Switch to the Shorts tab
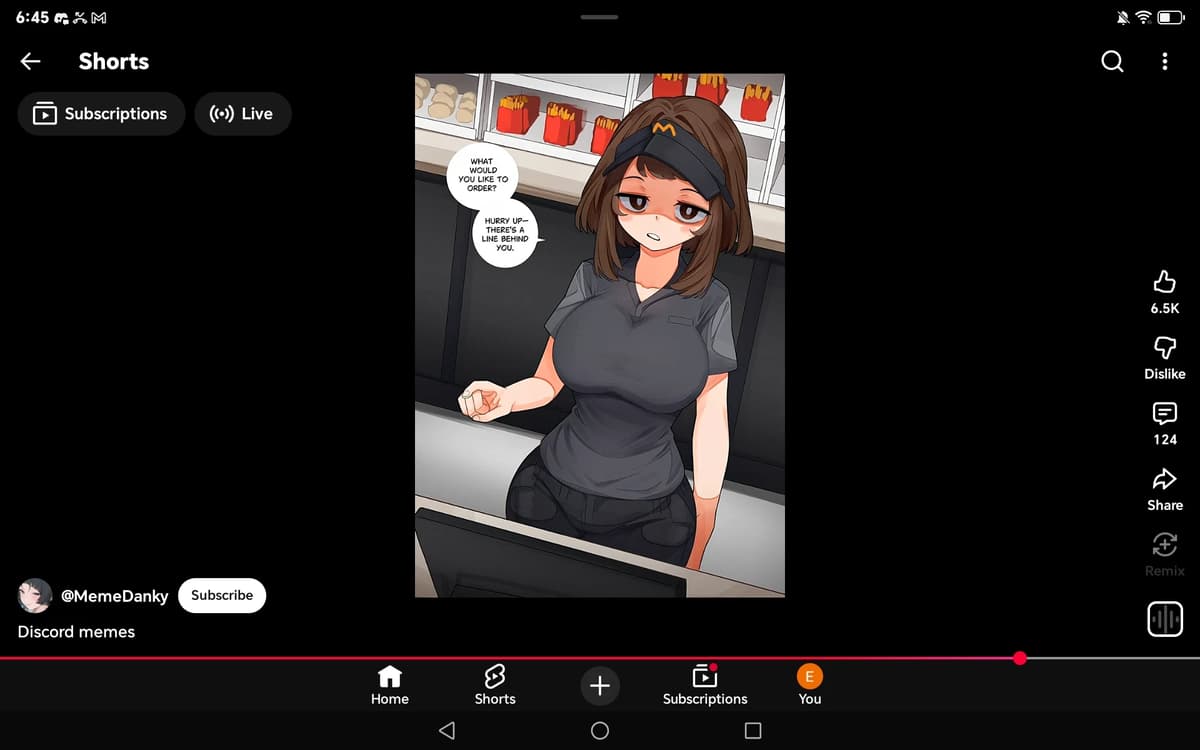Image resolution: width=1200 pixels, height=750 pixels. point(495,686)
